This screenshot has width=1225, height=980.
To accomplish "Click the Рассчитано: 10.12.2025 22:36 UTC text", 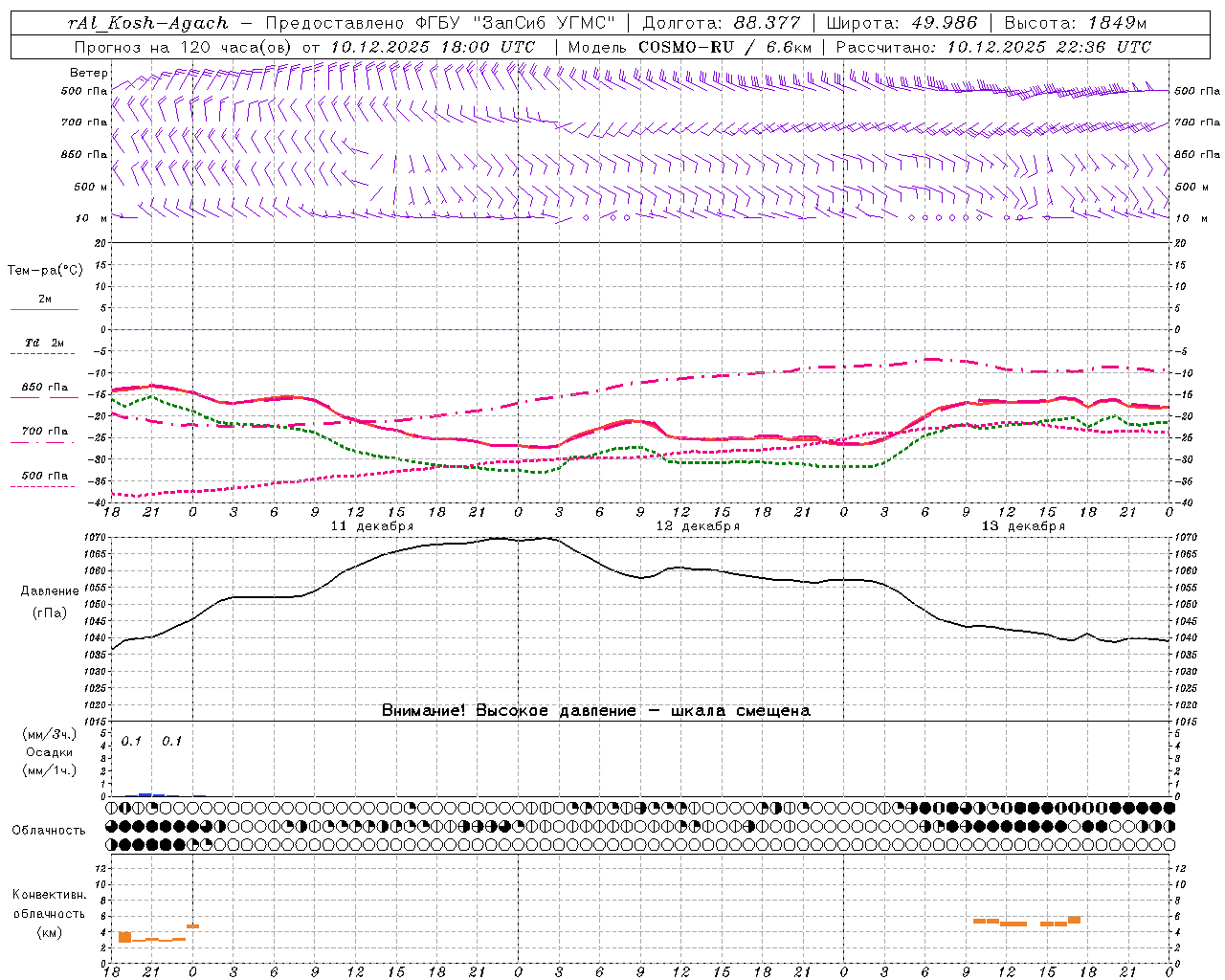I will coord(993,47).
